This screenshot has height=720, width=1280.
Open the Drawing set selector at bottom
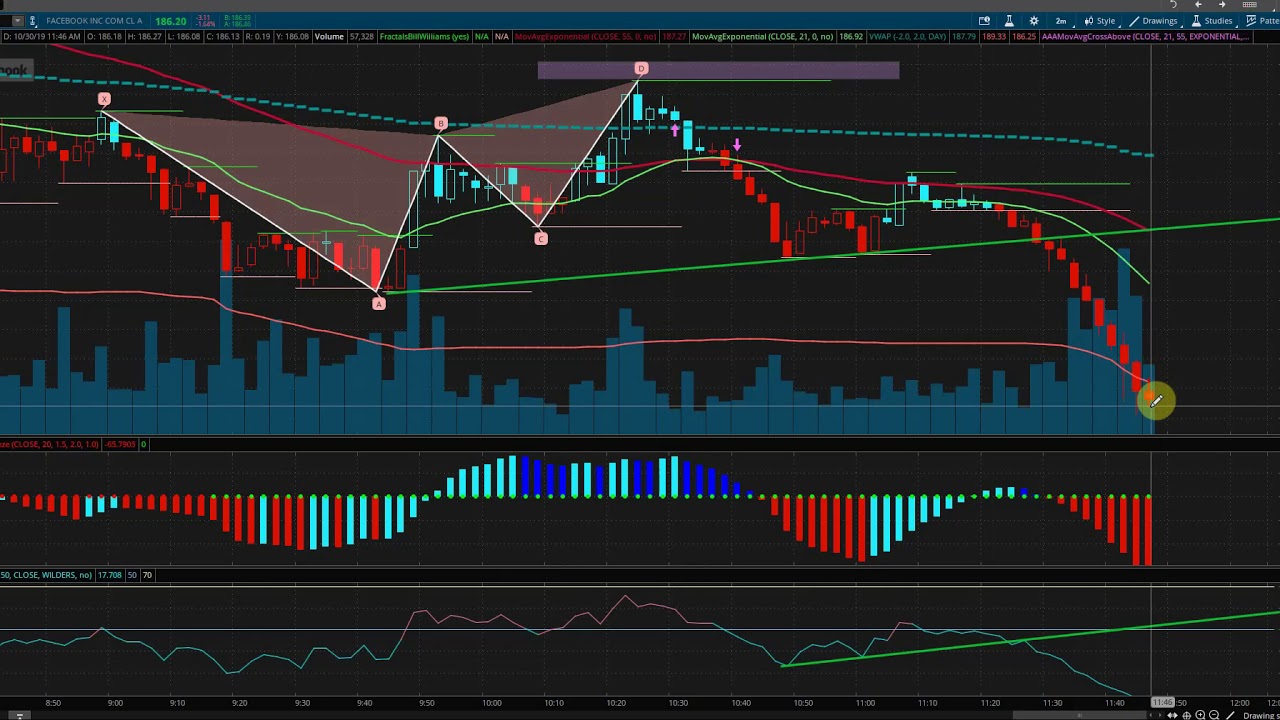coord(1261,715)
